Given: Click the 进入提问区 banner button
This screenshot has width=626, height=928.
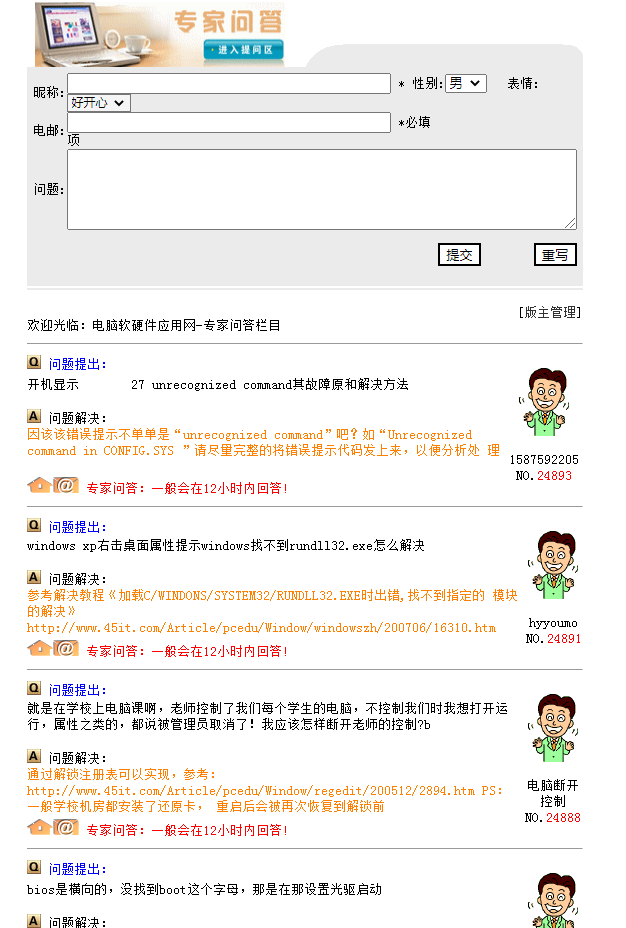Looking at the screenshot, I should pyautogui.click(x=243, y=50).
